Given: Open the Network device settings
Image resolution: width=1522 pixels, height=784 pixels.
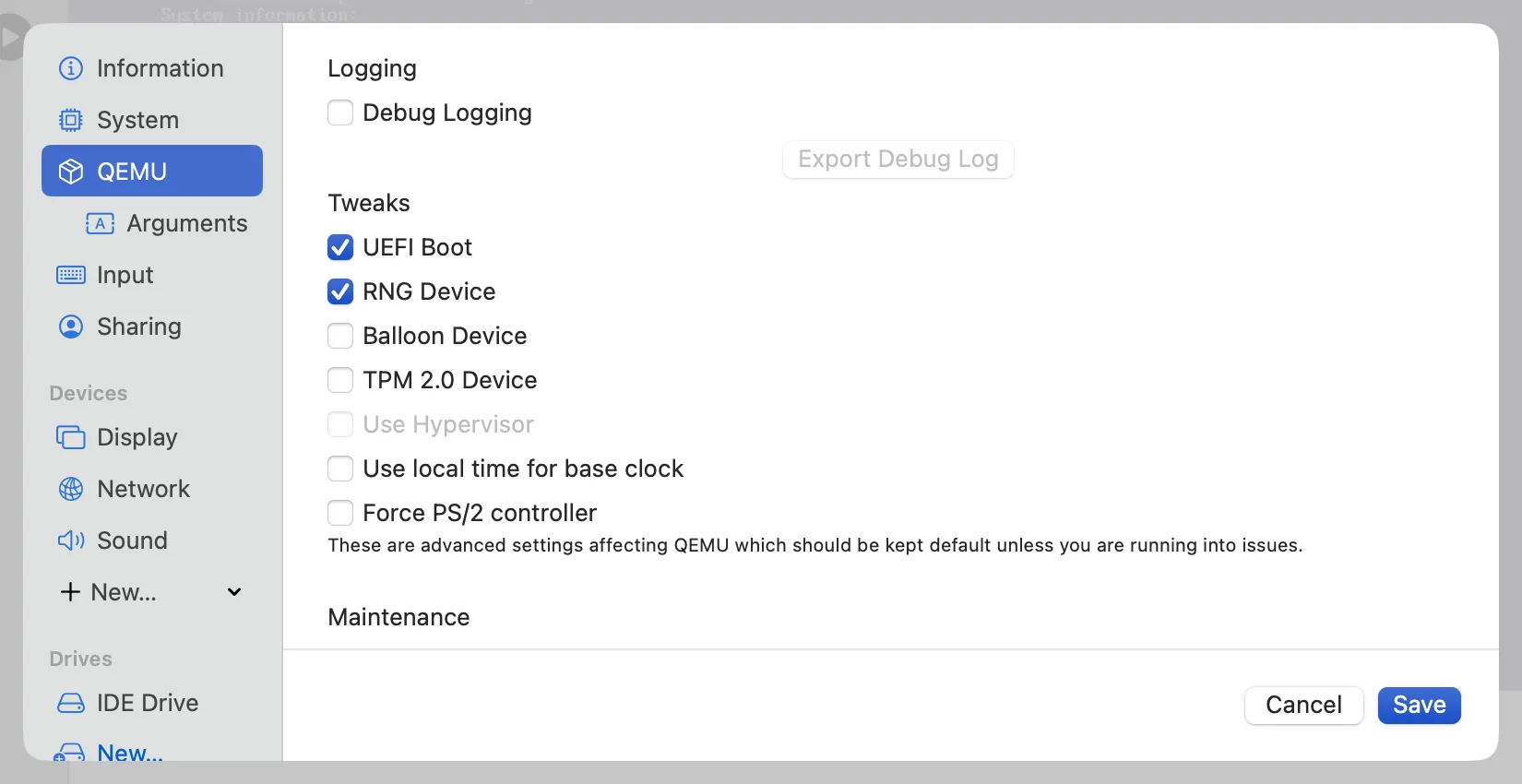Looking at the screenshot, I should [x=152, y=489].
